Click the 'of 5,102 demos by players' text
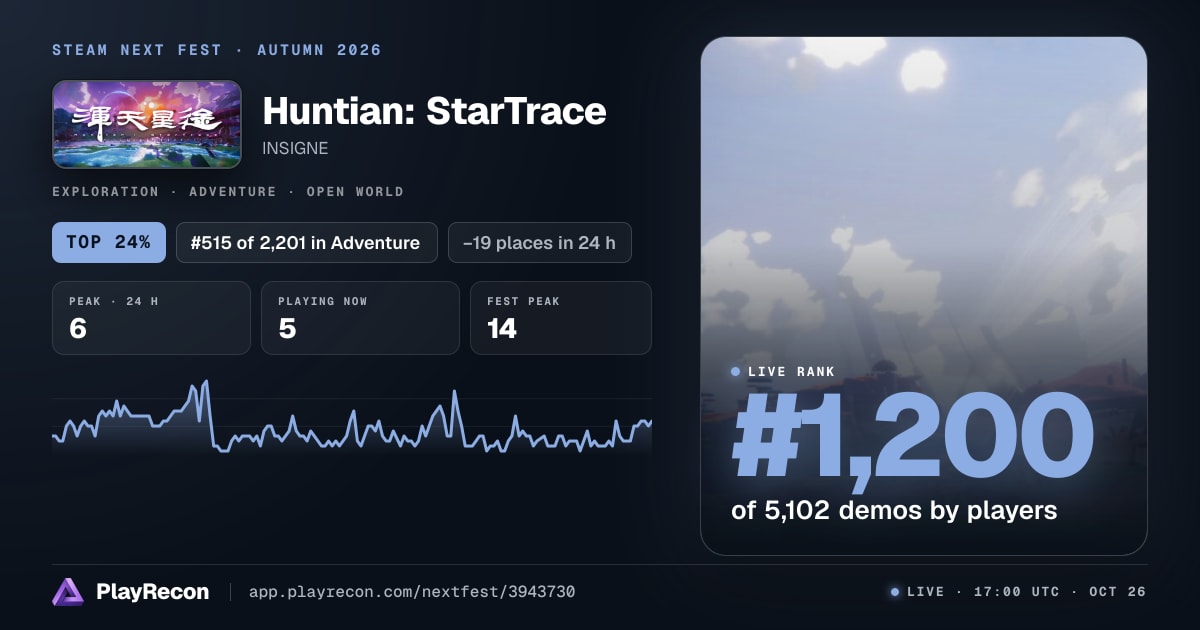The image size is (1200, 630). pyautogui.click(x=894, y=510)
